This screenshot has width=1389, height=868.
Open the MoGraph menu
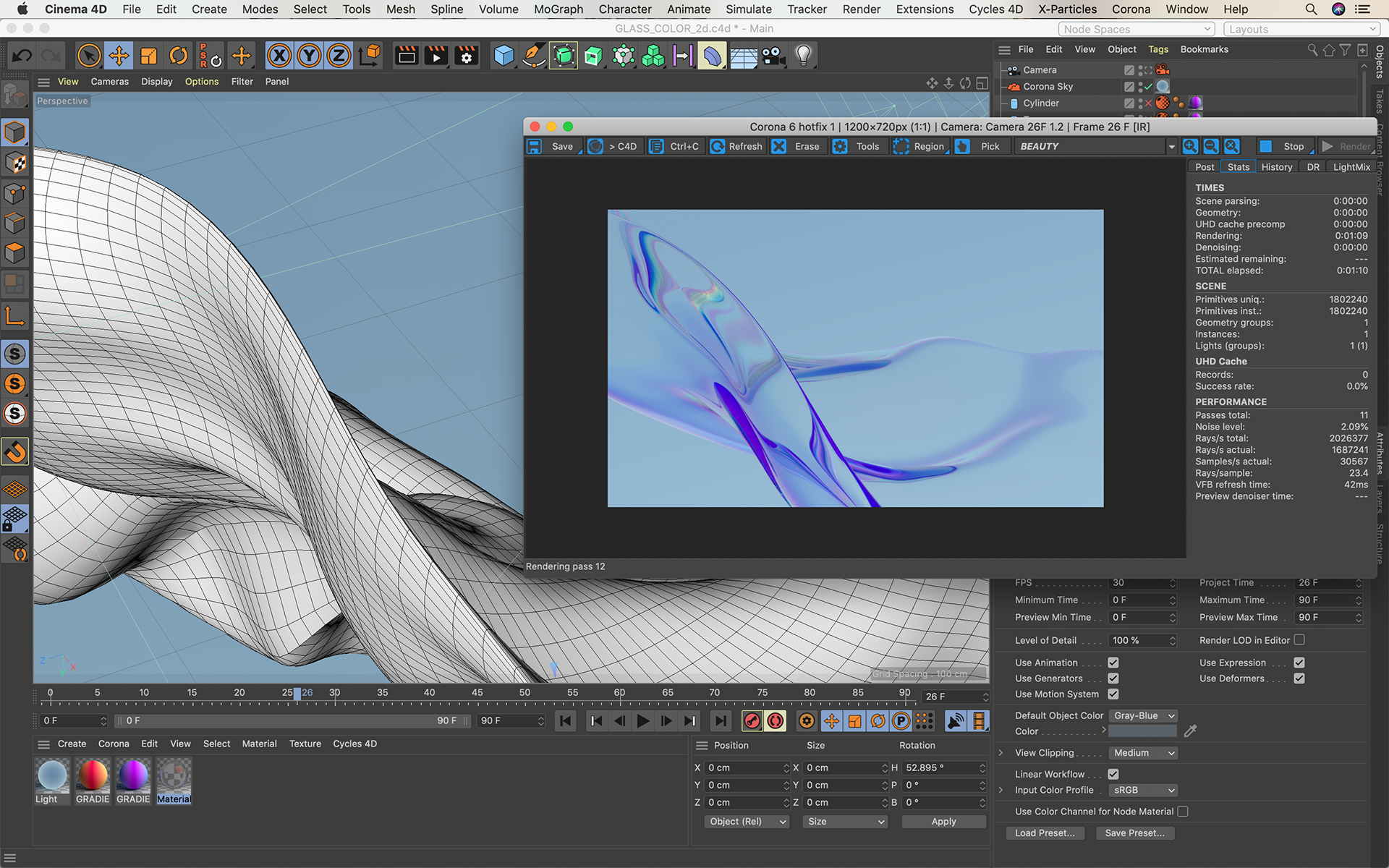pos(558,9)
